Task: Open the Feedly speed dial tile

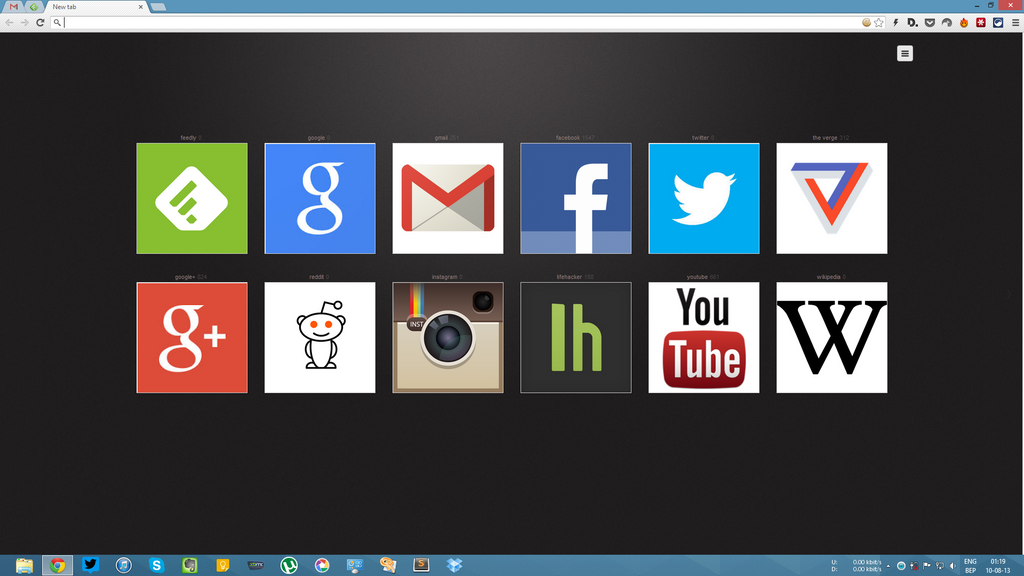Action: 192,199
